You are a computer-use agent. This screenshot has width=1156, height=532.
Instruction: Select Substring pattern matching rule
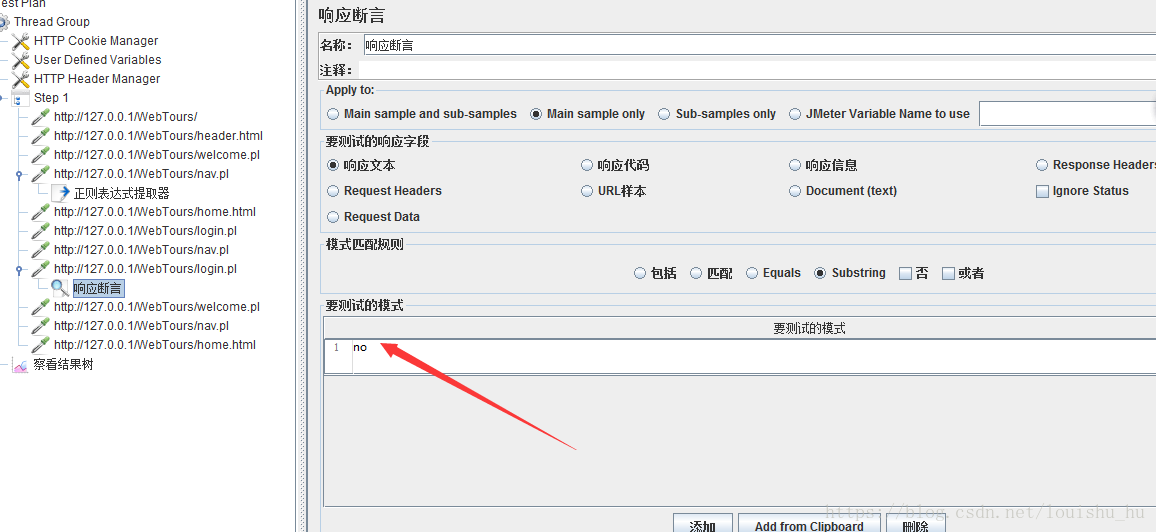[x=820, y=273]
